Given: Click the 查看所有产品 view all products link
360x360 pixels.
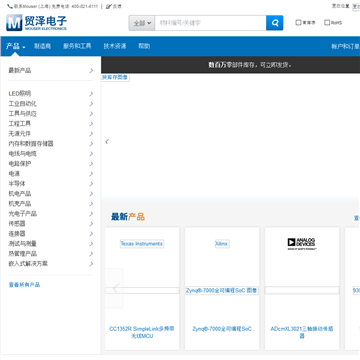Looking at the screenshot, I should coord(24,285).
